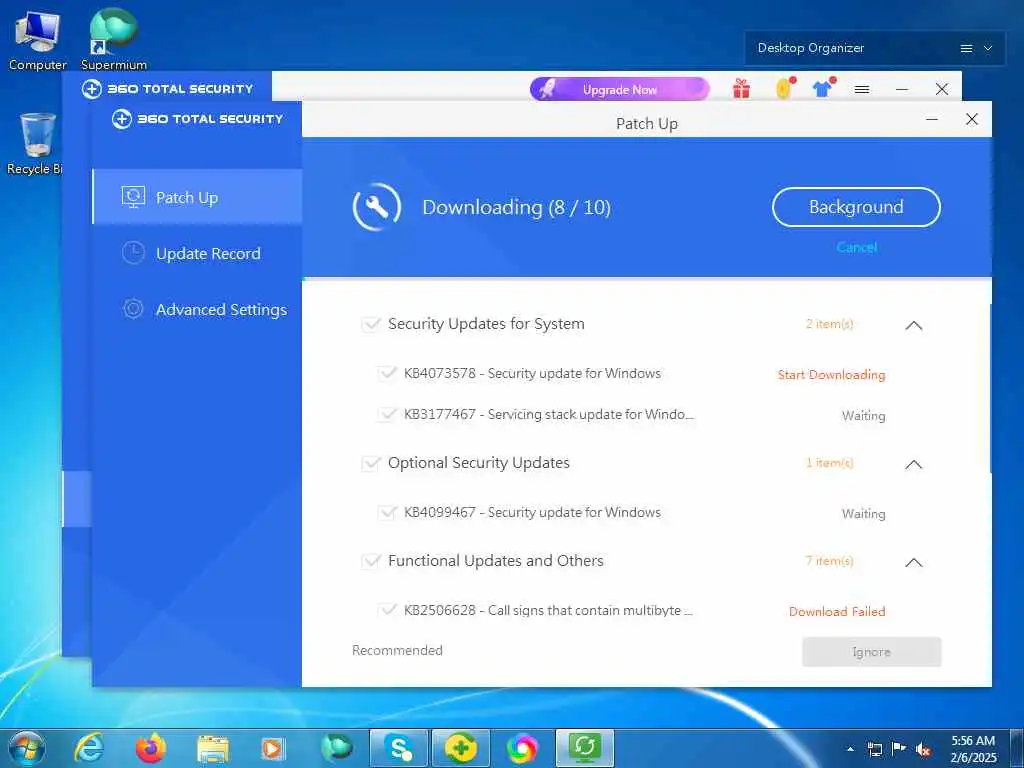
Task: Switch to 360 Total Security taskbar button
Action: click(460, 748)
